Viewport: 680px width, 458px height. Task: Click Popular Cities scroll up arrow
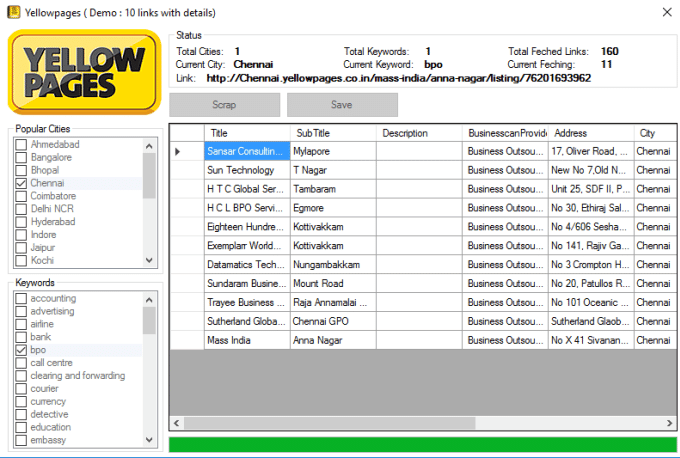149,146
